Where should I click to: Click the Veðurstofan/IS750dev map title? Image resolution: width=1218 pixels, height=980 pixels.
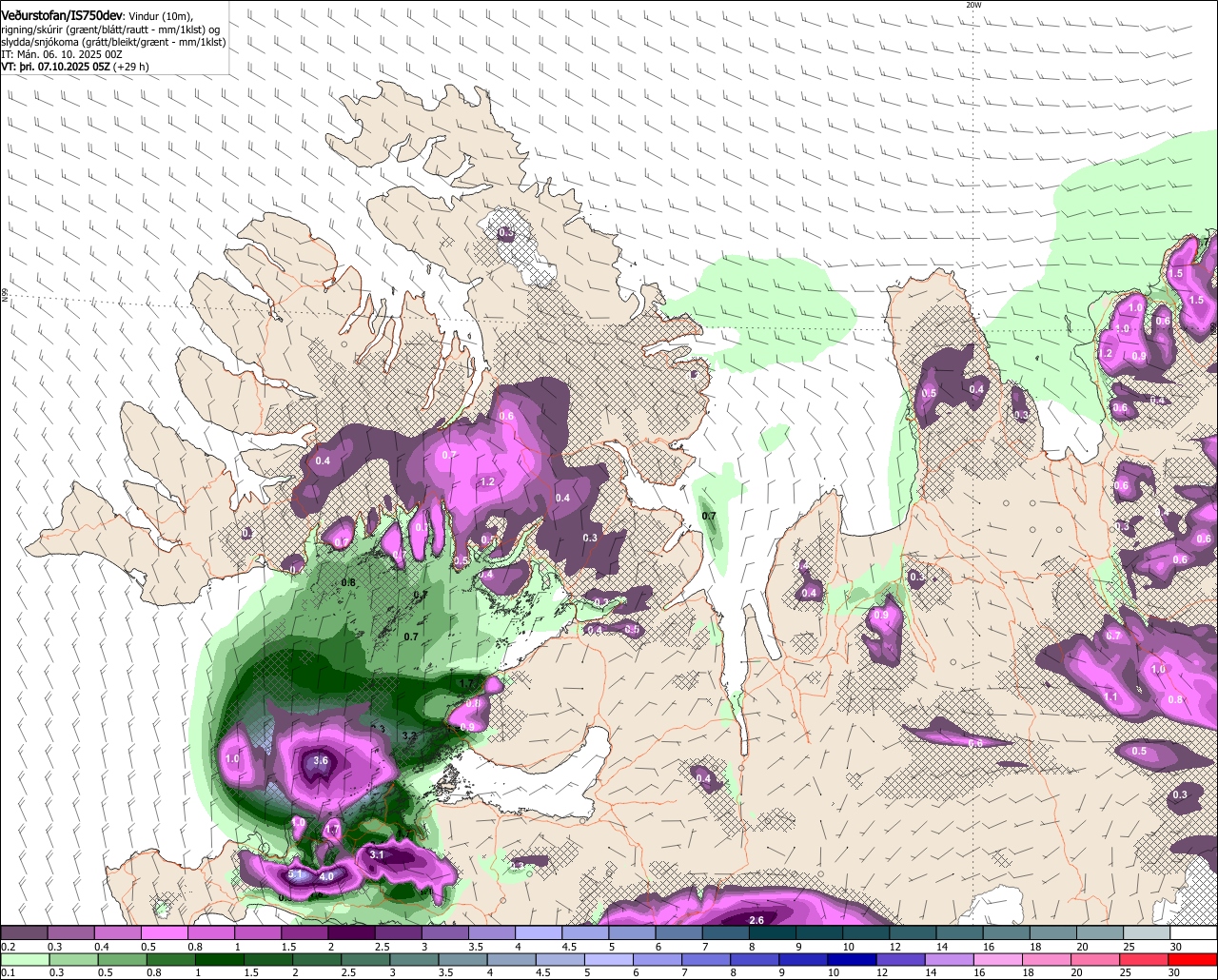(x=62, y=15)
